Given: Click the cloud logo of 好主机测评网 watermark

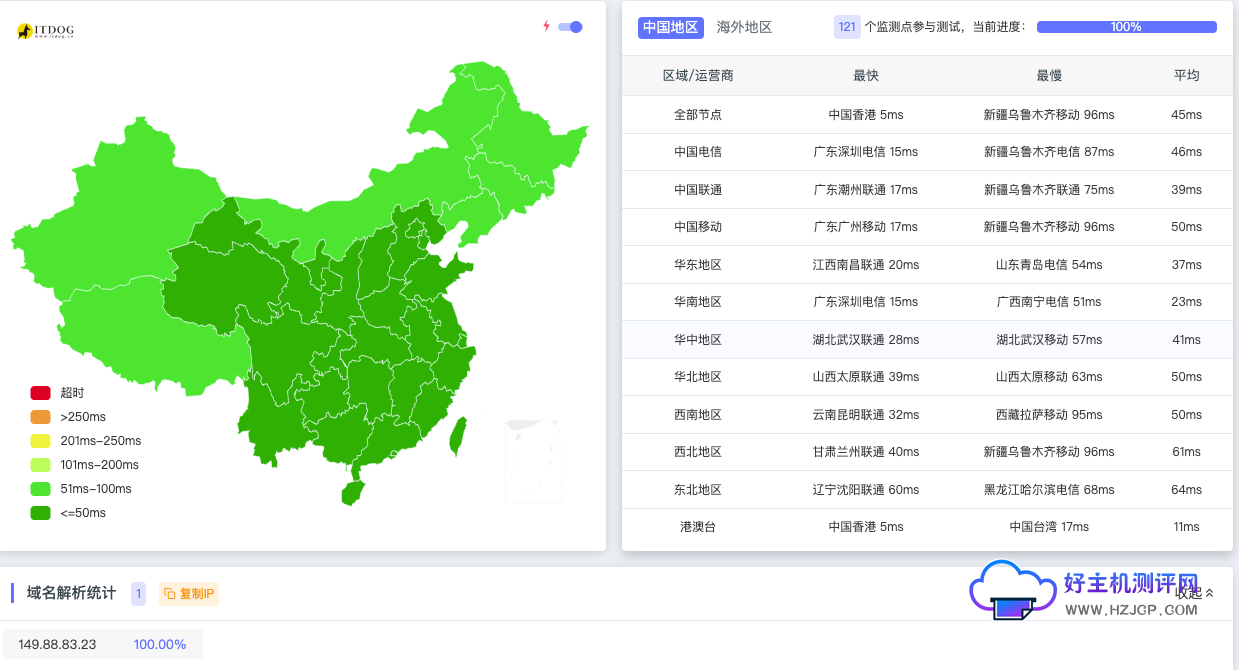Looking at the screenshot, I should 1014,591.
